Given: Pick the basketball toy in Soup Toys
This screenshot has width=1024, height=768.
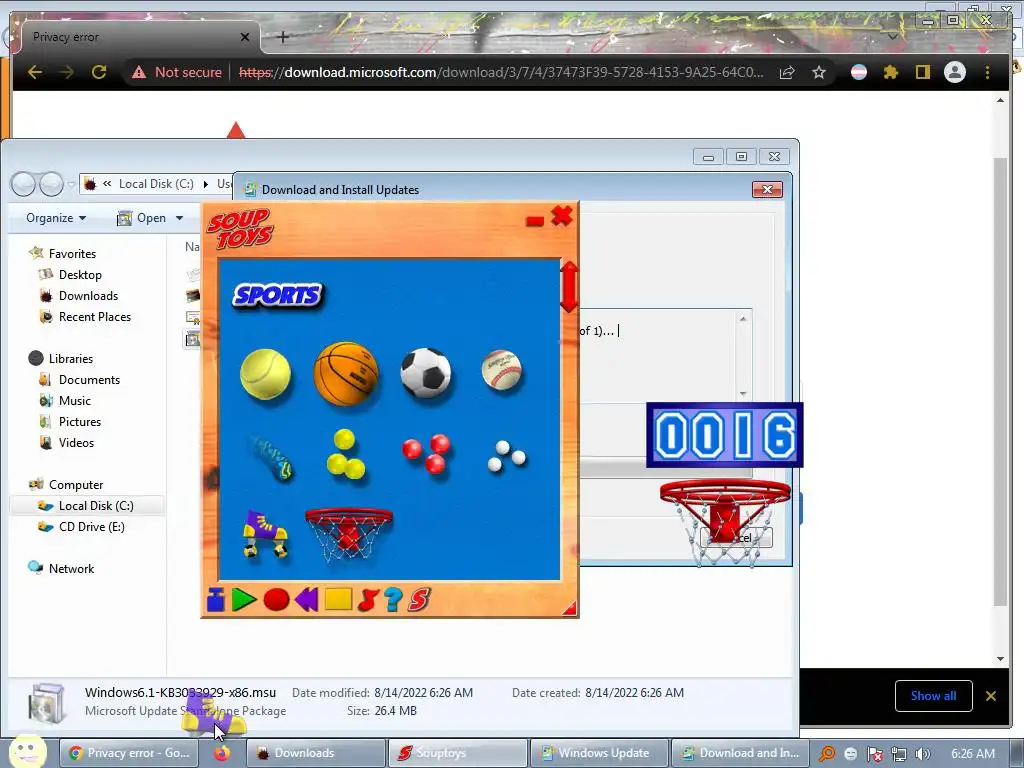Looking at the screenshot, I should tap(346, 374).
